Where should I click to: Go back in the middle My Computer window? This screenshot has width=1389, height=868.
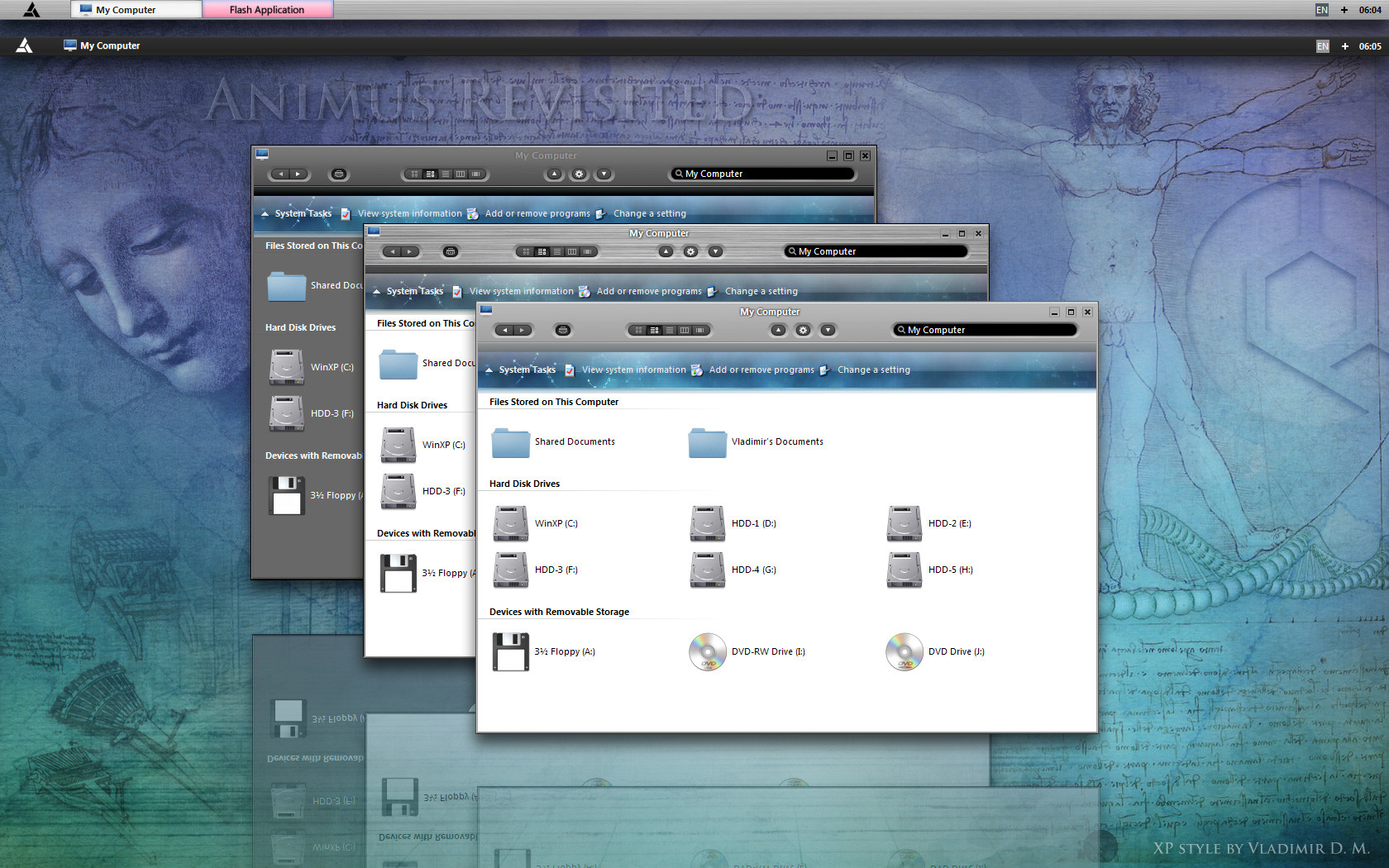[393, 251]
